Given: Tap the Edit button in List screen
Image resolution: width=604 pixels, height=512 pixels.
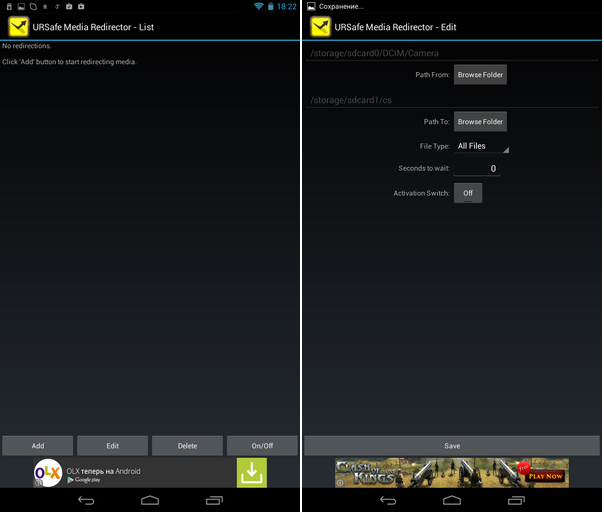Looking at the screenshot, I should pyautogui.click(x=112, y=446).
